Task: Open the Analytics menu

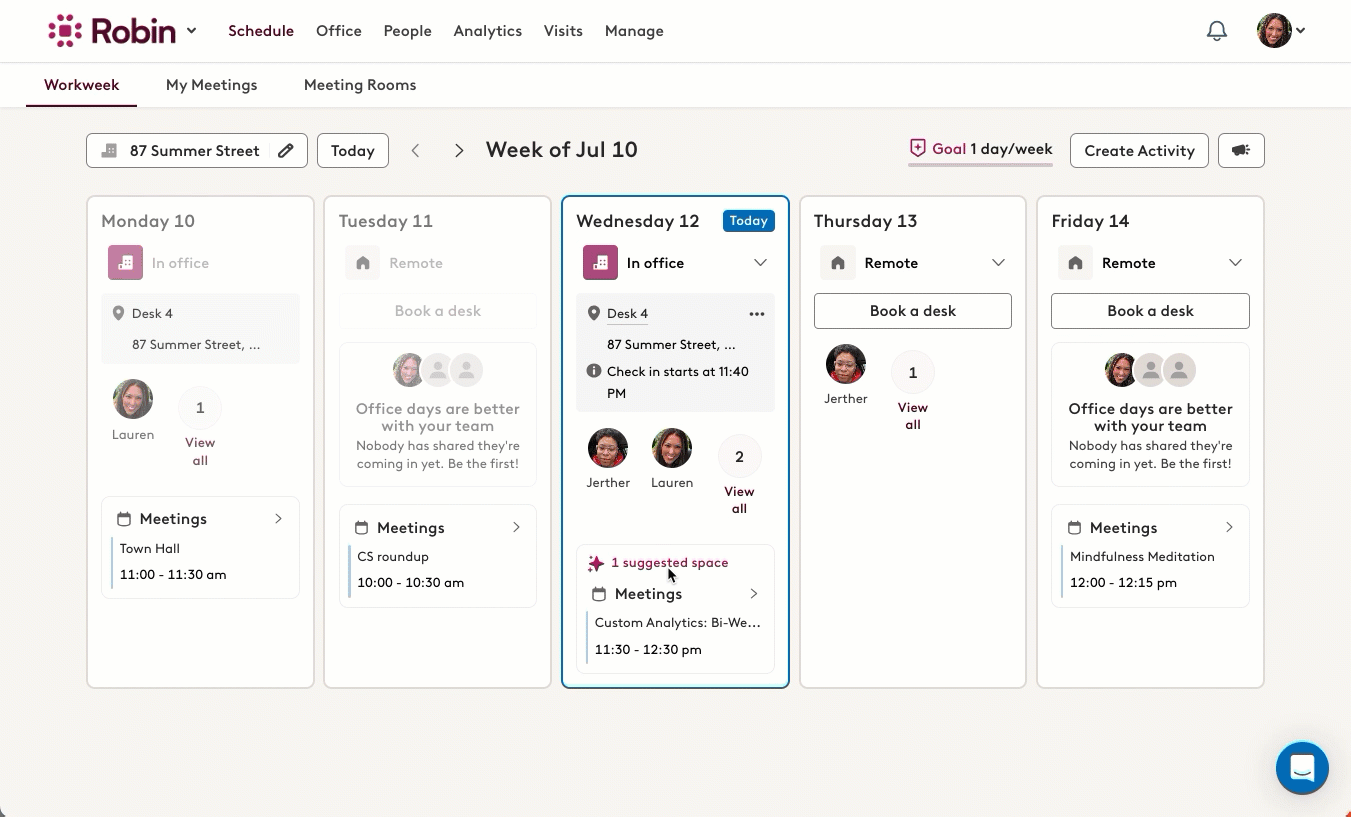Action: (x=488, y=31)
